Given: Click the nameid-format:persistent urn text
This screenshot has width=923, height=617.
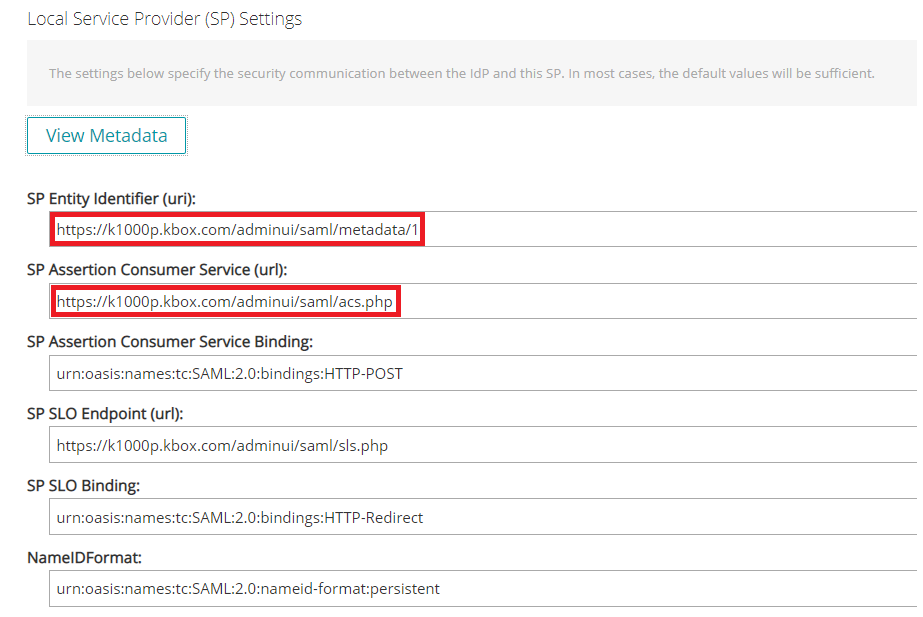Looking at the screenshot, I should coord(248,589).
